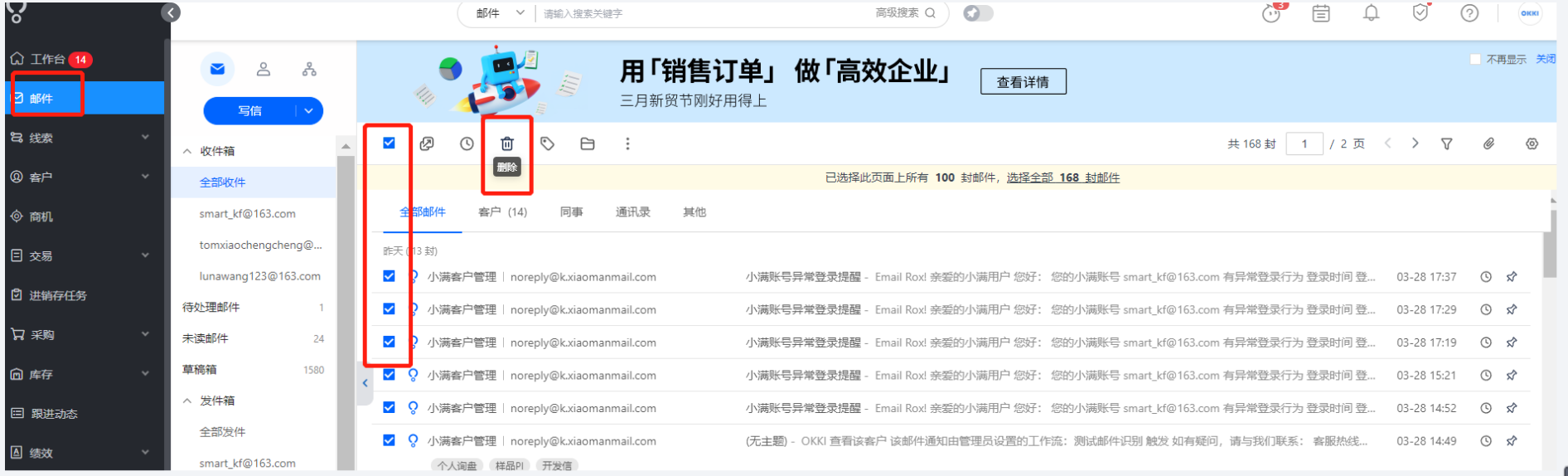Uncheck the email at 03-28 17:29
Screen dimensions: 1568x476
(389, 308)
